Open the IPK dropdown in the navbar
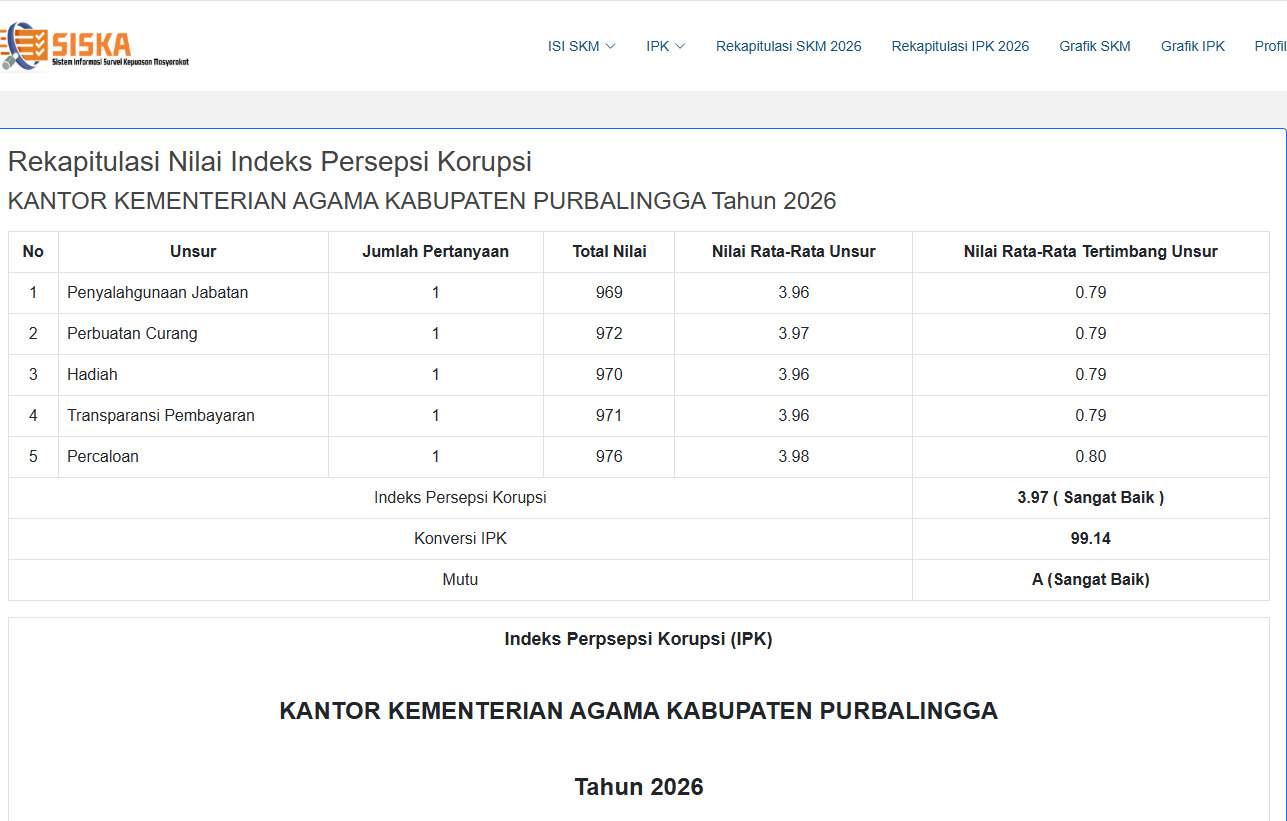The height and width of the screenshot is (821, 1287). point(666,46)
